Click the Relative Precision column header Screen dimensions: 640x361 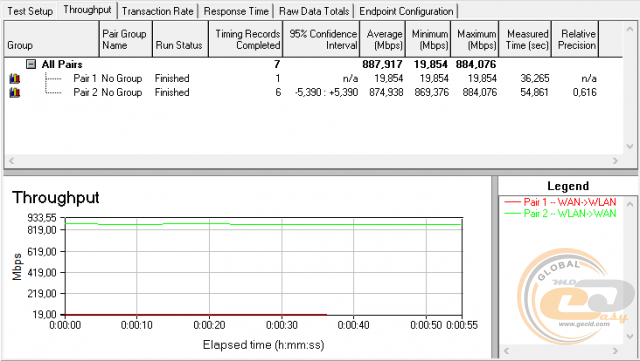pyautogui.click(x=575, y=39)
